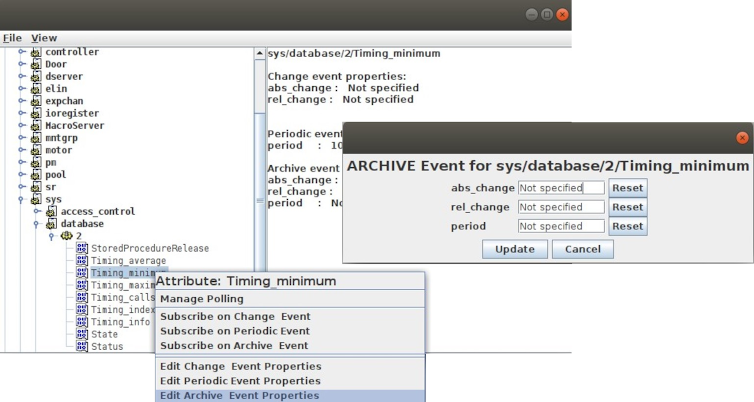Click the pool device icon

tap(36, 175)
